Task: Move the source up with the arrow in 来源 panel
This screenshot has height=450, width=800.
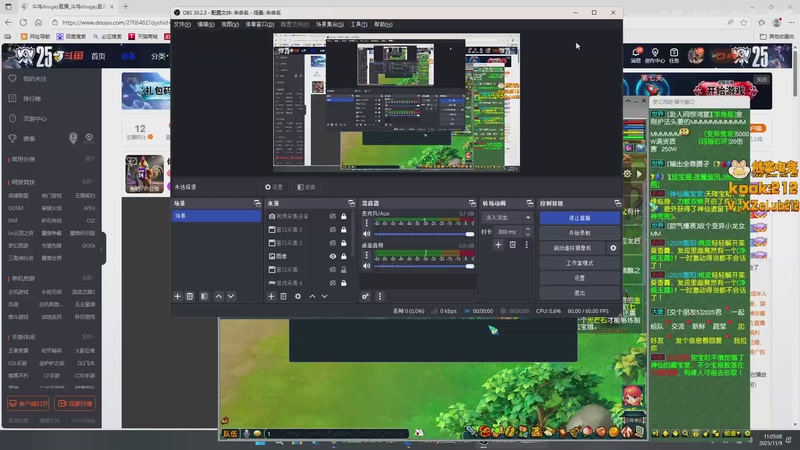Action: tap(312, 296)
